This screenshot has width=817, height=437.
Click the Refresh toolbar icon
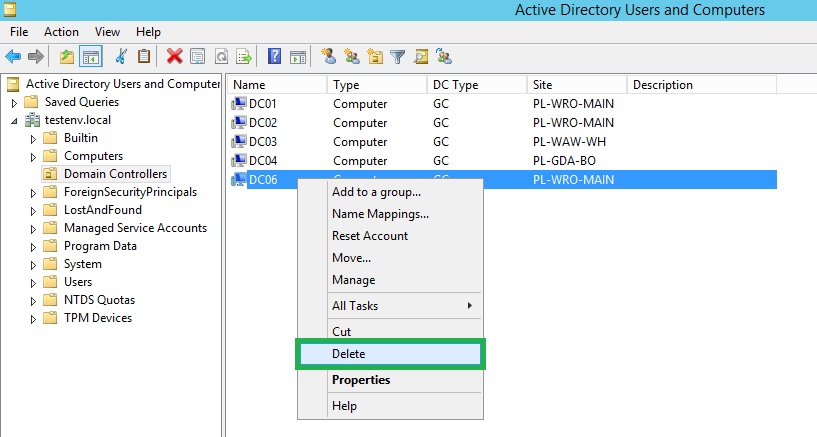tap(221, 56)
